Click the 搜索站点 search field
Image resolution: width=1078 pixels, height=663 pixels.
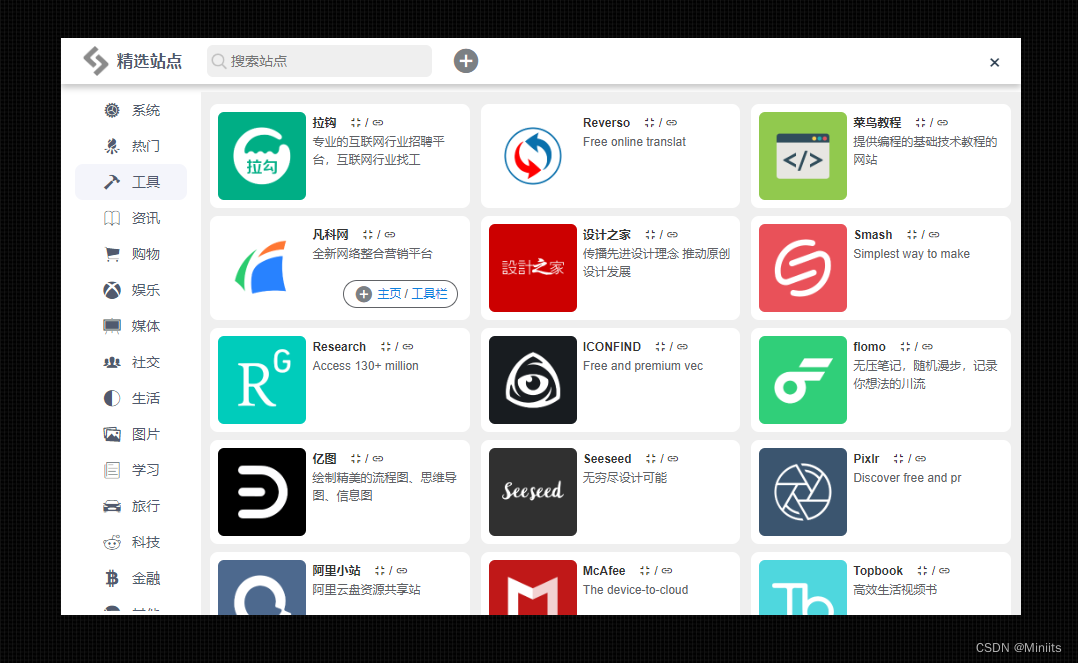(319, 61)
